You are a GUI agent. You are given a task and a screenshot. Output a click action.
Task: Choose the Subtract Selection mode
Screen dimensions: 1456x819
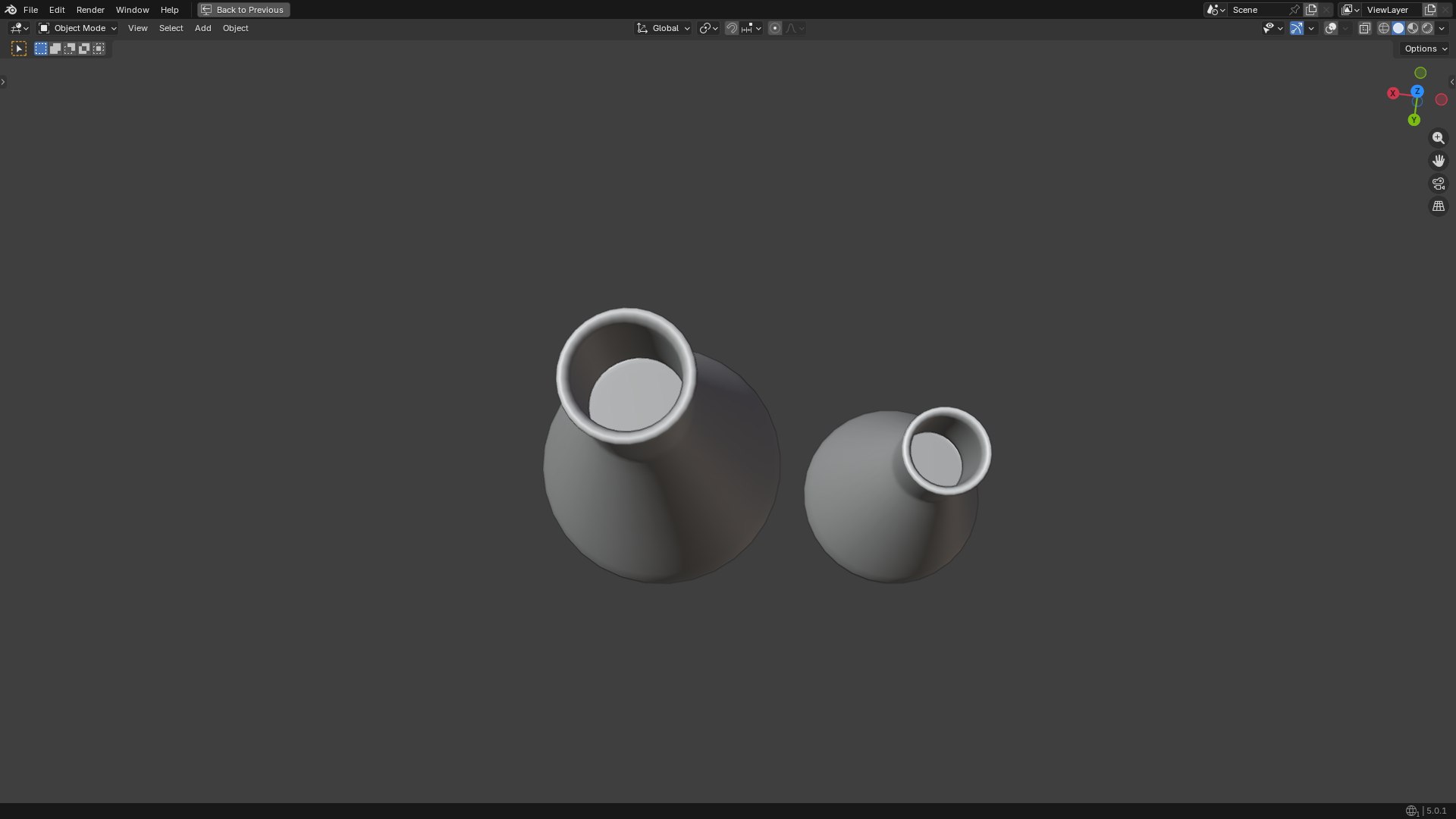(70, 49)
